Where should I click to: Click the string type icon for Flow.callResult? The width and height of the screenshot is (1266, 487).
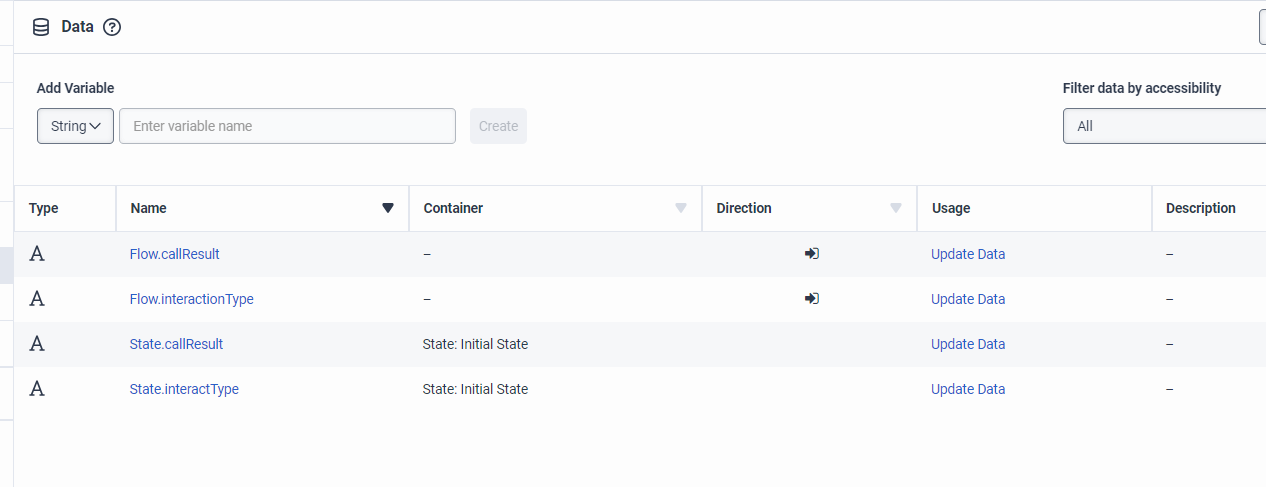click(x=37, y=254)
